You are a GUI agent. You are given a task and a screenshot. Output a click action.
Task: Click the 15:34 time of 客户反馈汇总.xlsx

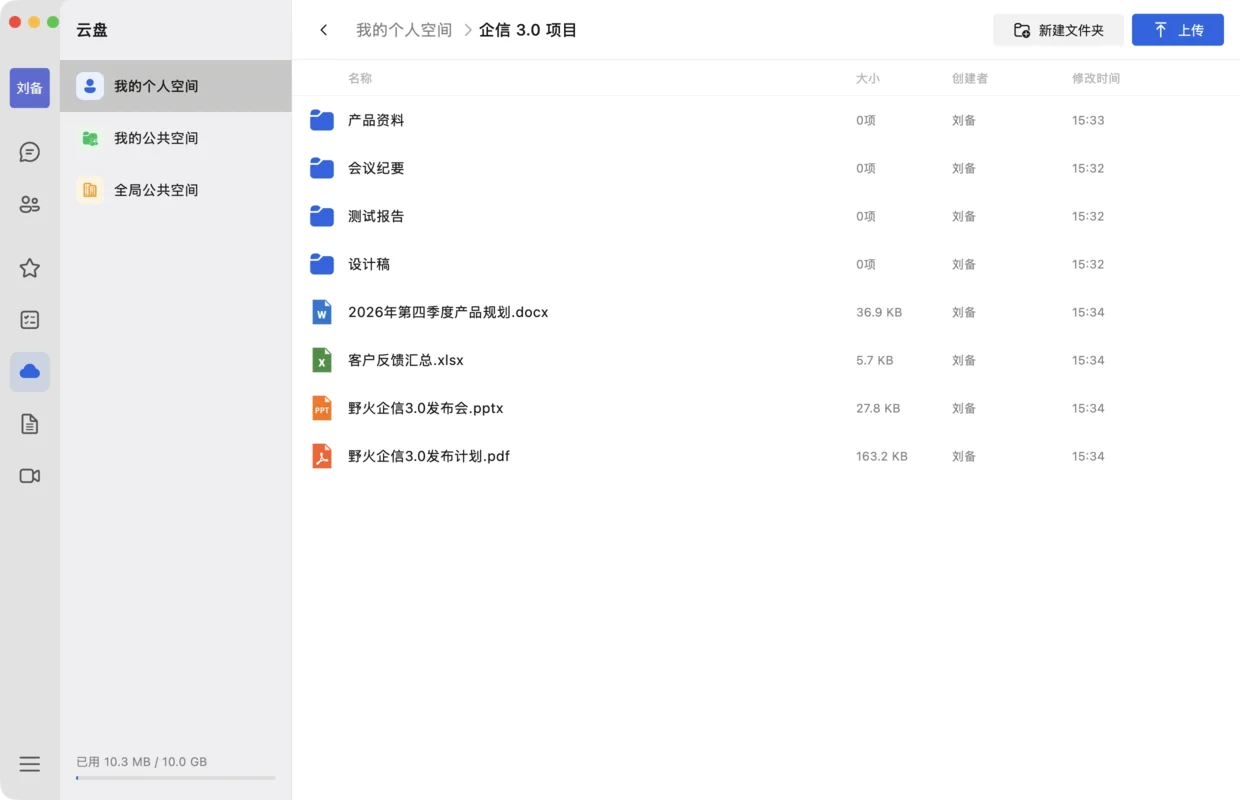coord(1088,360)
